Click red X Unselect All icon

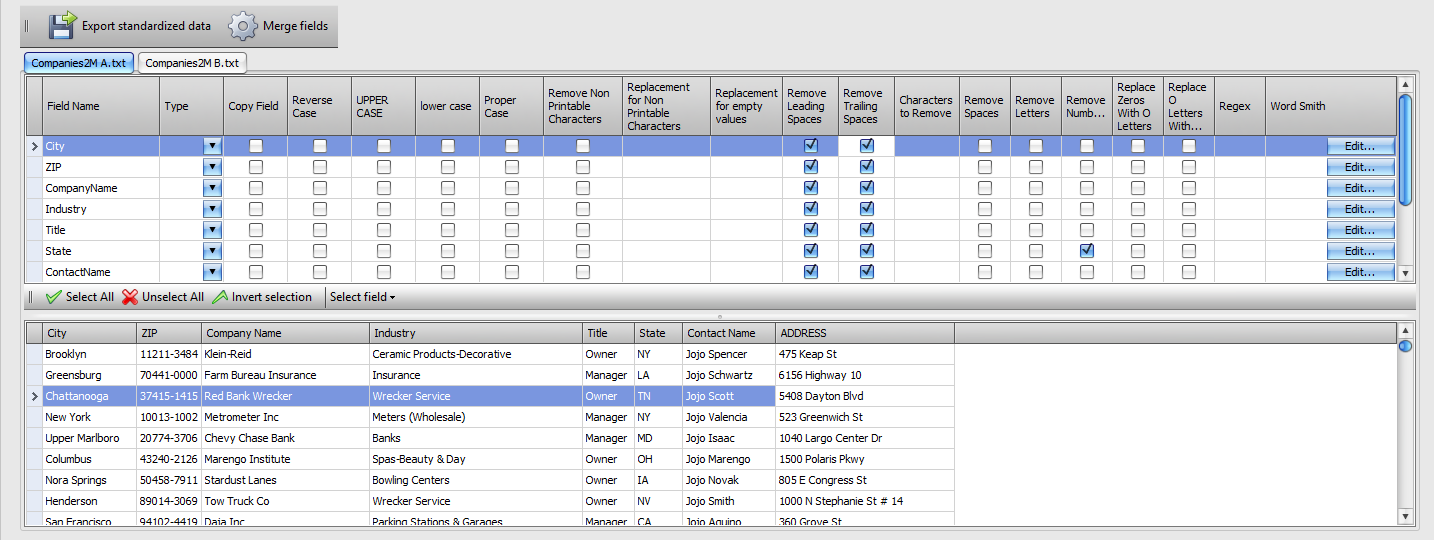point(130,297)
